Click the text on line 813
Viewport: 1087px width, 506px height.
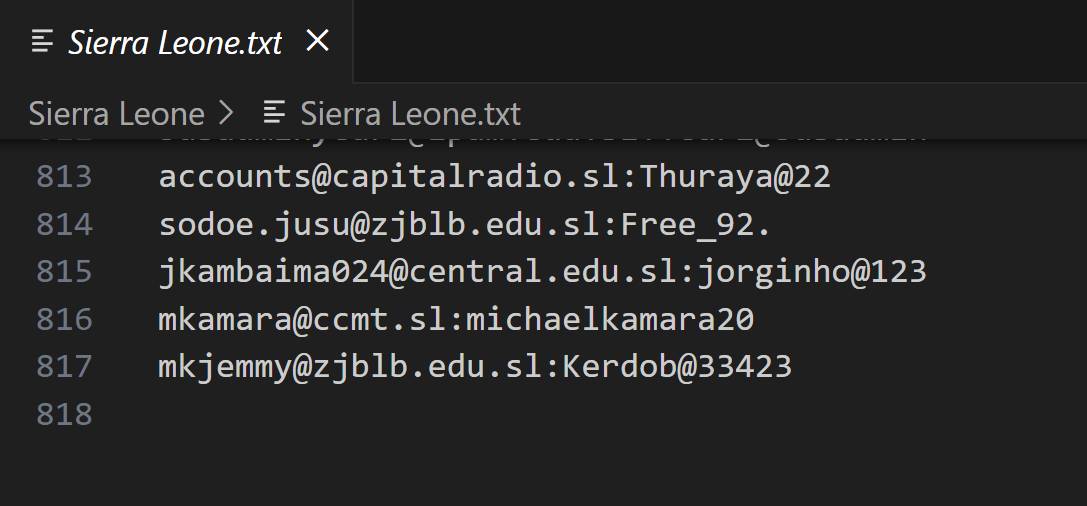tap(494, 177)
